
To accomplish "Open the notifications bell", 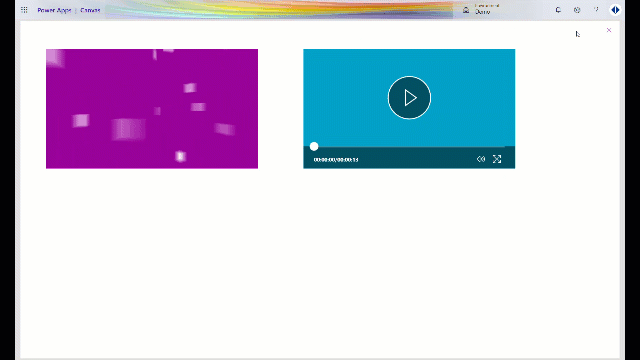I will tap(558, 10).
